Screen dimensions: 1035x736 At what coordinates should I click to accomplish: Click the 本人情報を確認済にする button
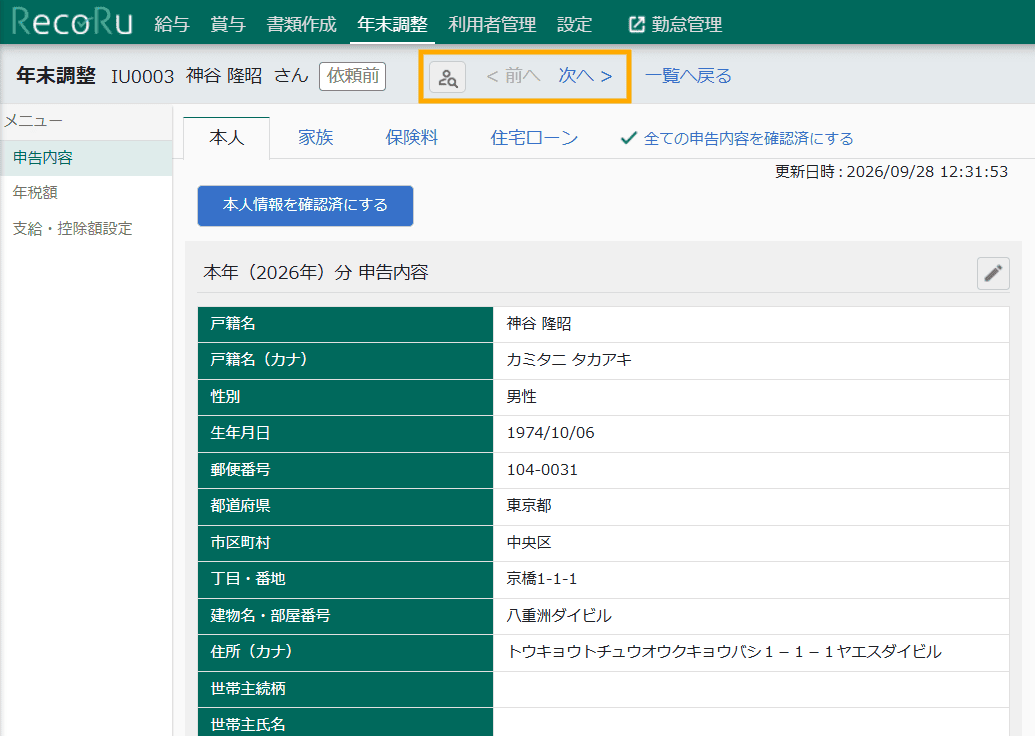point(305,205)
